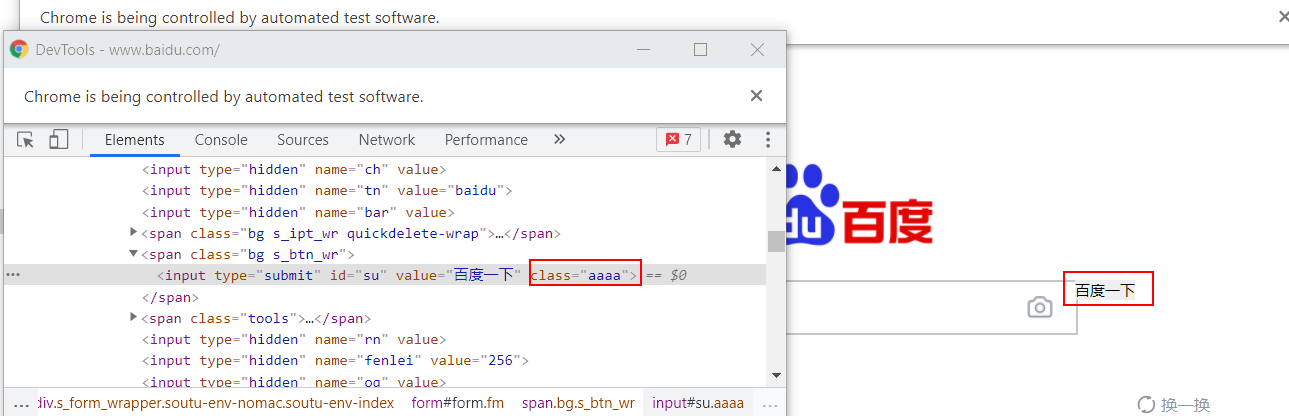Viewport: 1289px width, 416px height.
Task: Open the DevTools three-dot customize menu
Action: [768, 140]
